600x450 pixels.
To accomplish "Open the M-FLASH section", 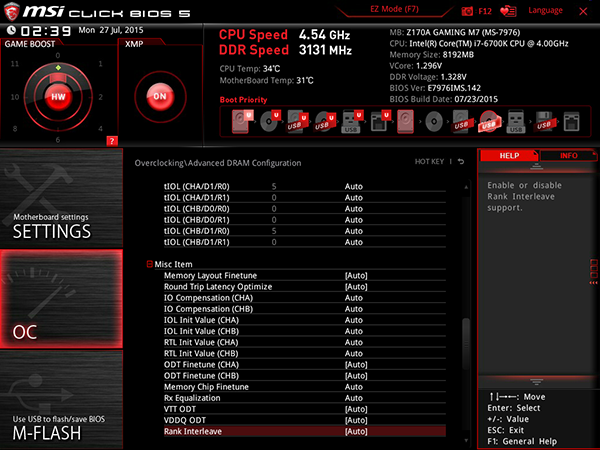I will click(x=61, y=400).
